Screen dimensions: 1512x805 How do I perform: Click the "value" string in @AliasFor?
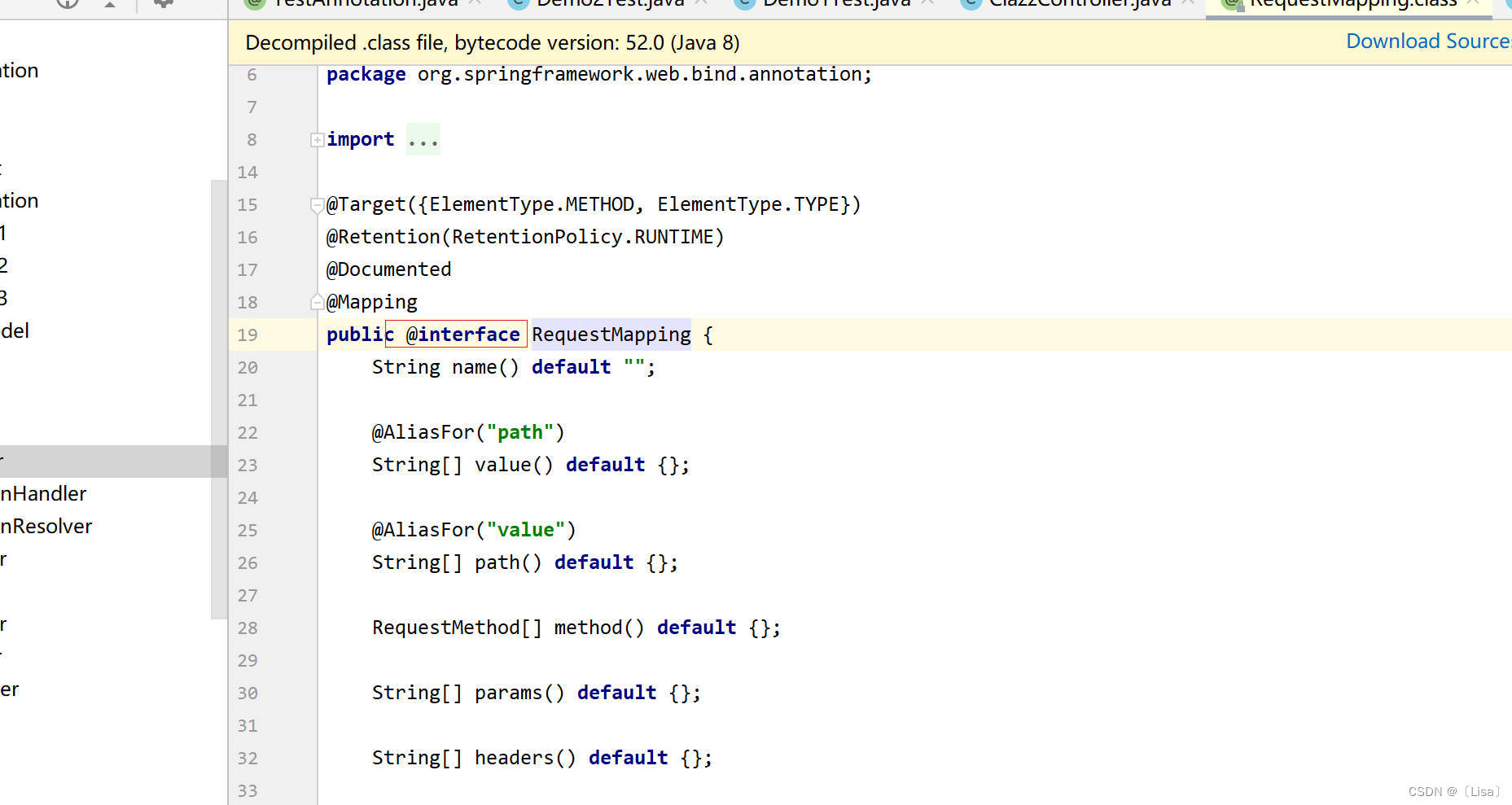(525, 530)
